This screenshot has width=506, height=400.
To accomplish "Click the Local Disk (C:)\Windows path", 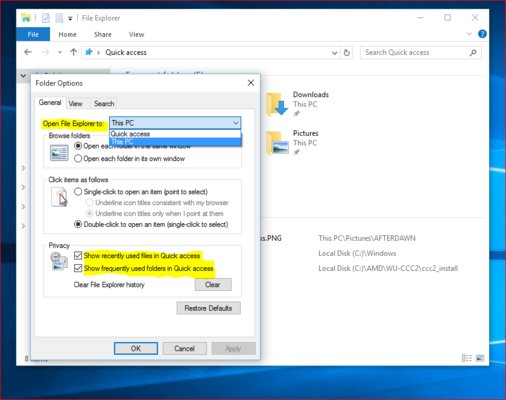I will [357, 253].
